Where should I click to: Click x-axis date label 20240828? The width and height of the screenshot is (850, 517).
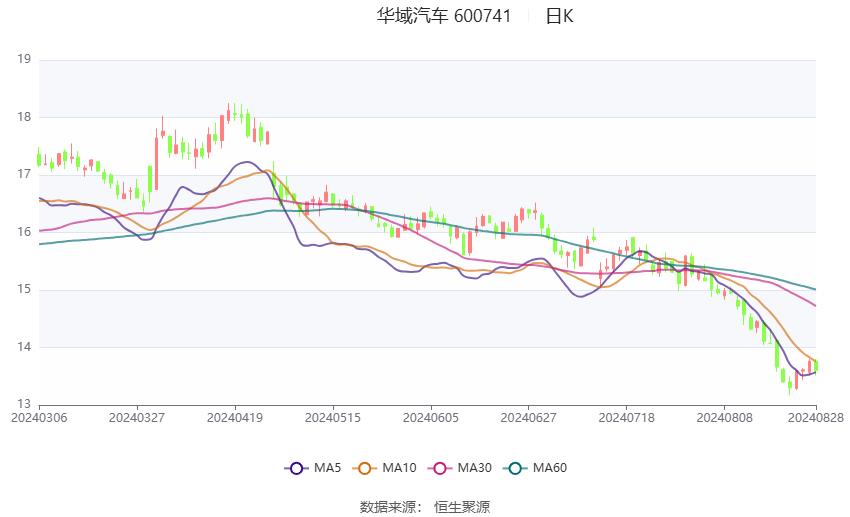click(x=816, y=418)
